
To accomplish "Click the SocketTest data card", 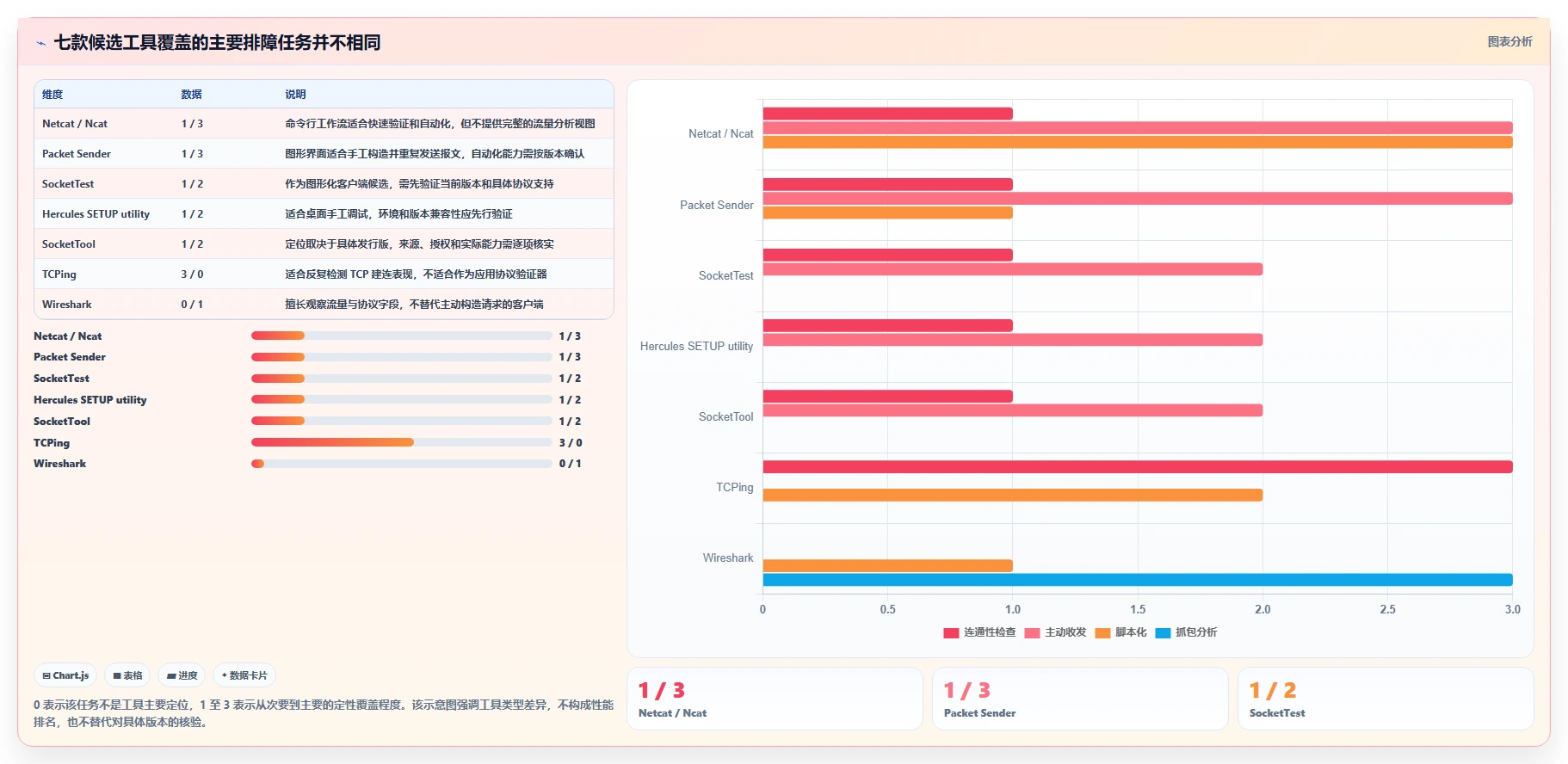I will pos(1386,699).
